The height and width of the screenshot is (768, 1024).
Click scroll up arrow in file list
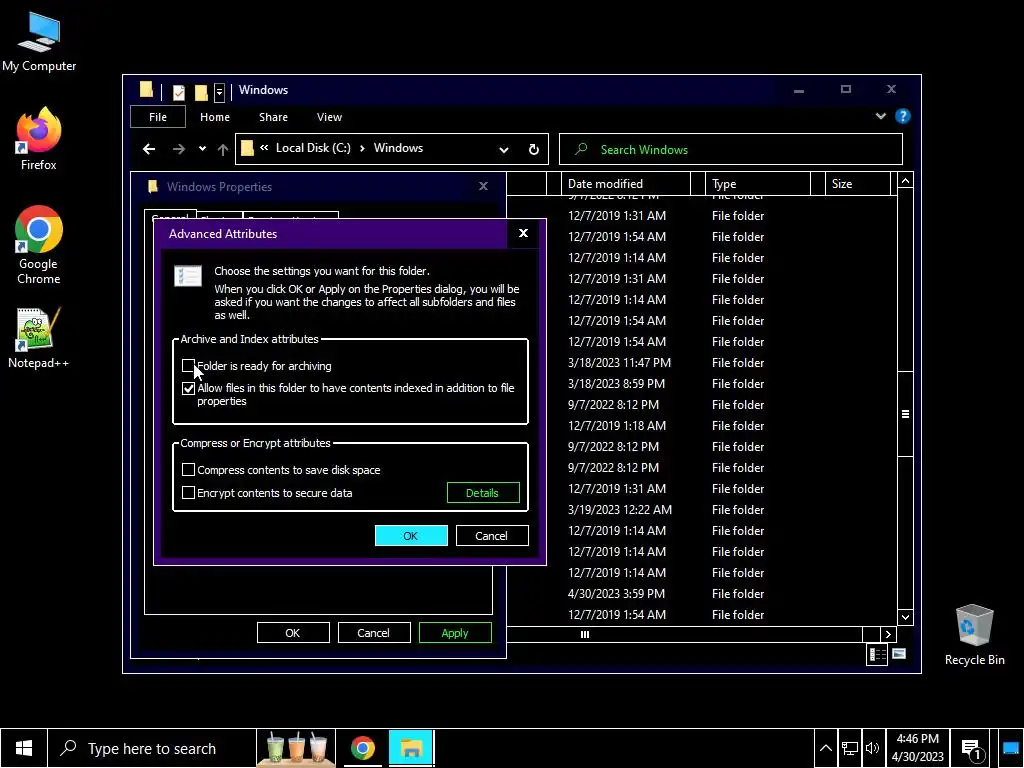[905, 181]
